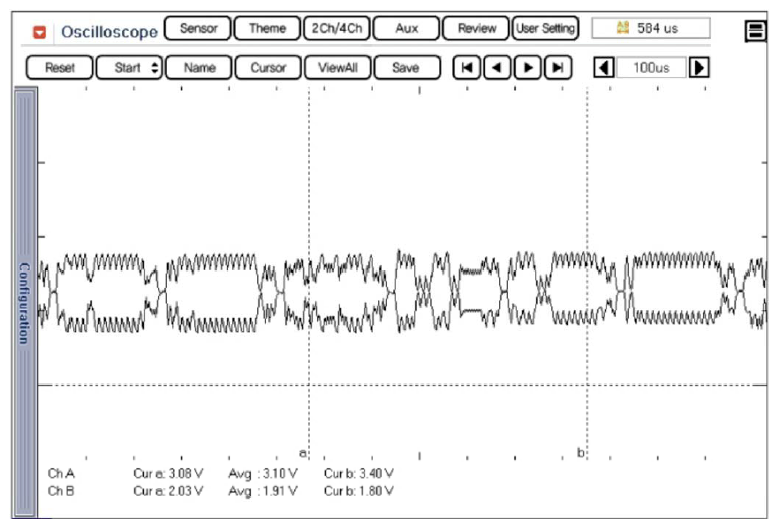
Task: Open the top-right window layout icon
Action: coord(756,31)
